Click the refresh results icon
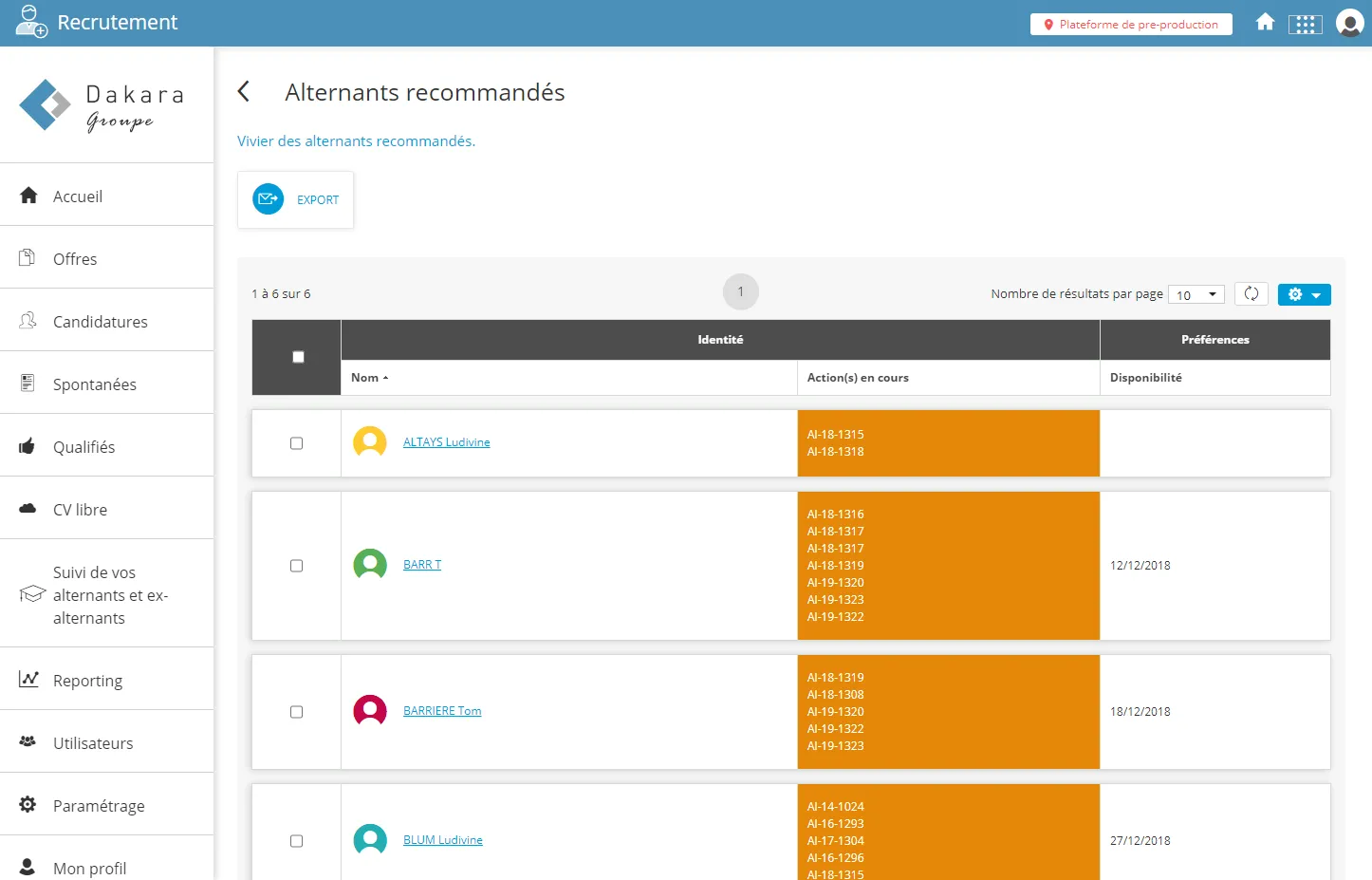The image size is (1372, 880). click(x=1251, y=294)
